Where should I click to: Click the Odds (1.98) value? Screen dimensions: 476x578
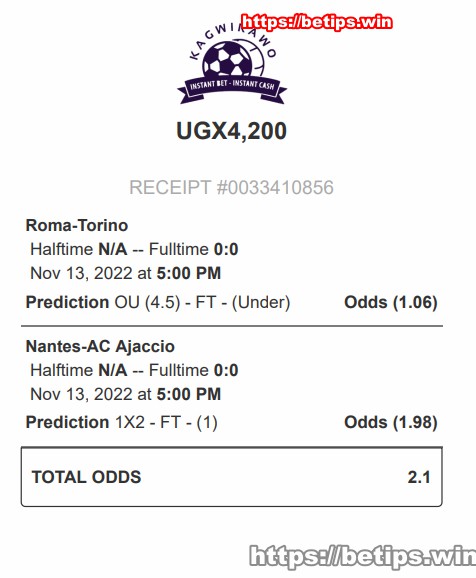pyautogui.click(x=391, y=422)
